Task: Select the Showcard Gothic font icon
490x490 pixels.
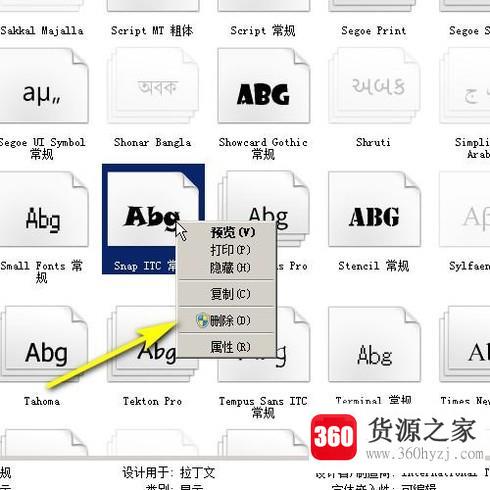Action: (x=264, y=86)
